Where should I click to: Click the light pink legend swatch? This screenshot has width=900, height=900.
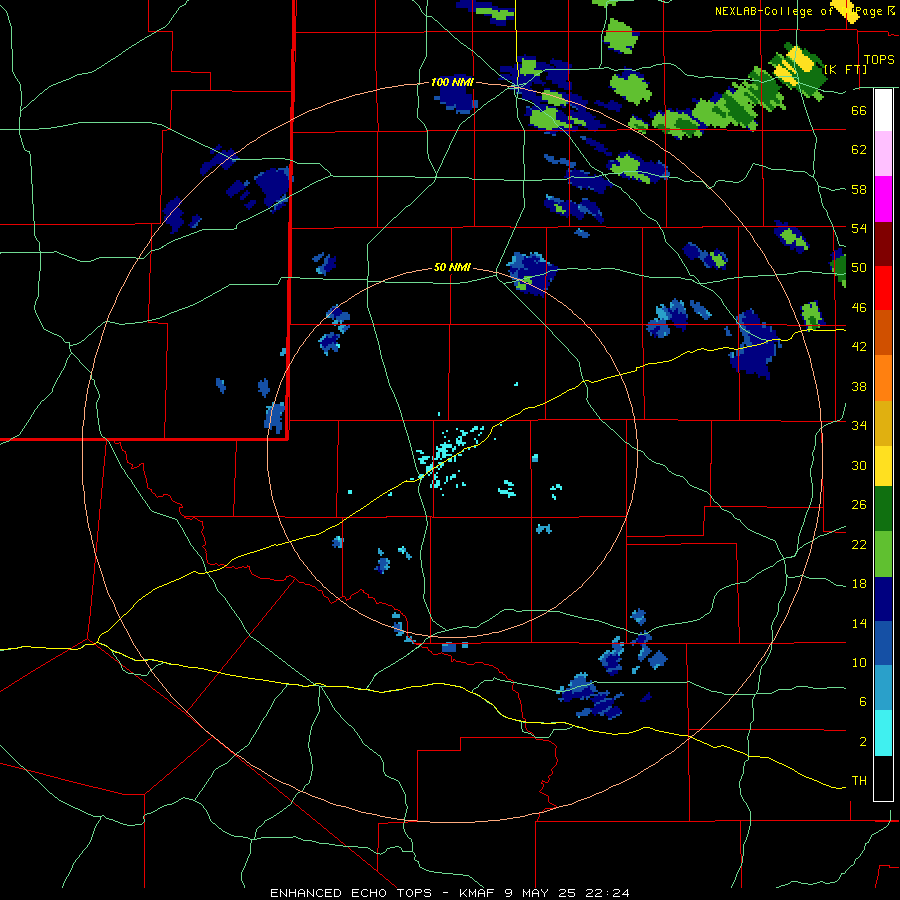pos(883,153)
